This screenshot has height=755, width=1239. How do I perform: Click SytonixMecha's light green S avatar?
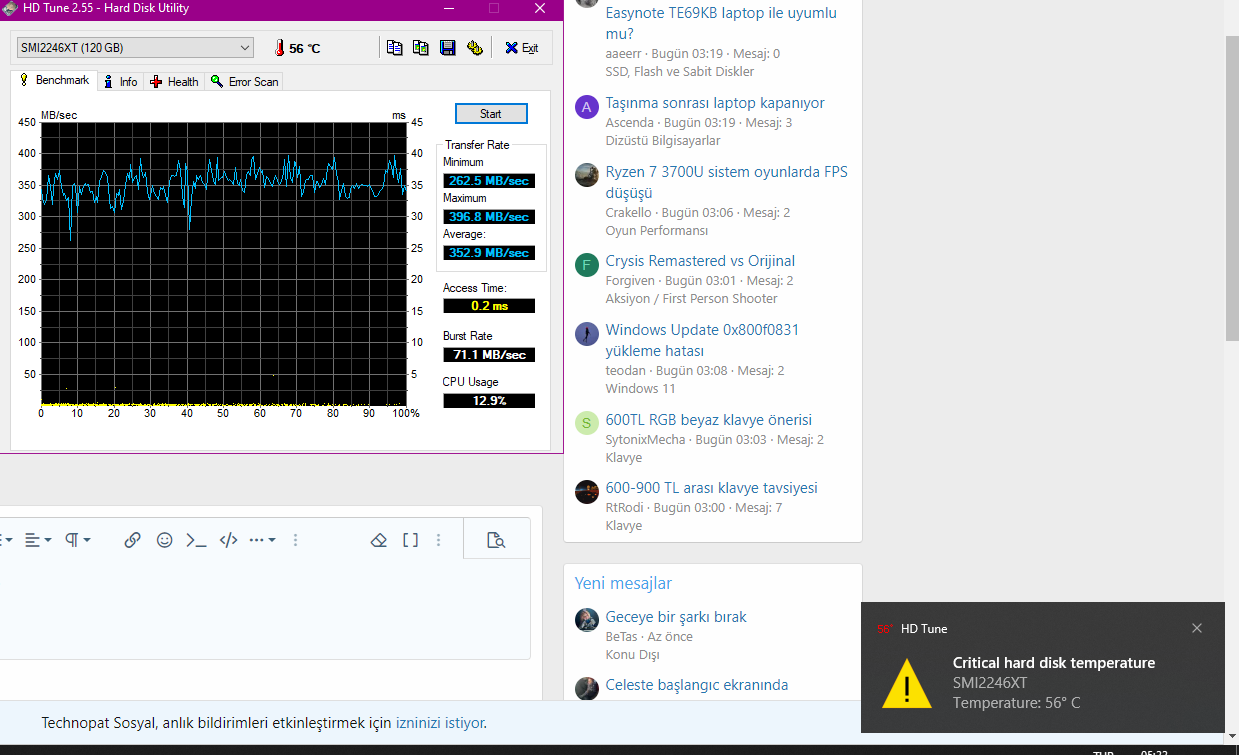click(587, 423)
